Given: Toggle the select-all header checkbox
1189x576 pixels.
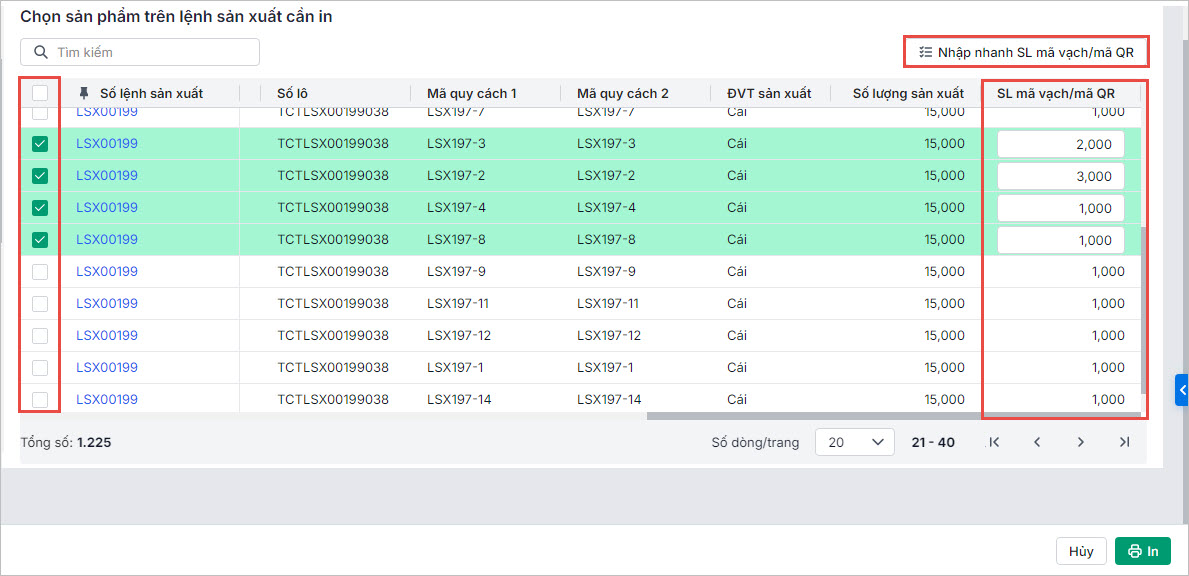Looking at the screenshot, I should point(40,93).
